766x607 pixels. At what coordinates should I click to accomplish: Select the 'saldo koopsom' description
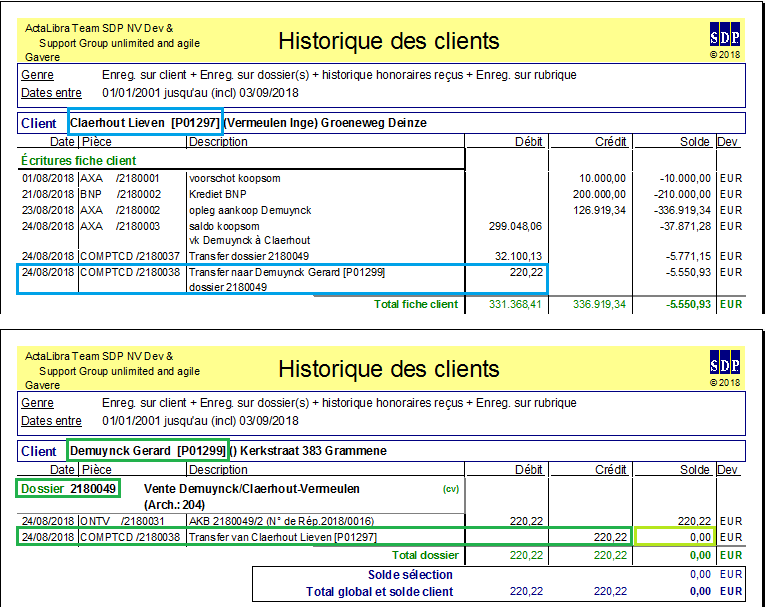click(x=224, y=227)
